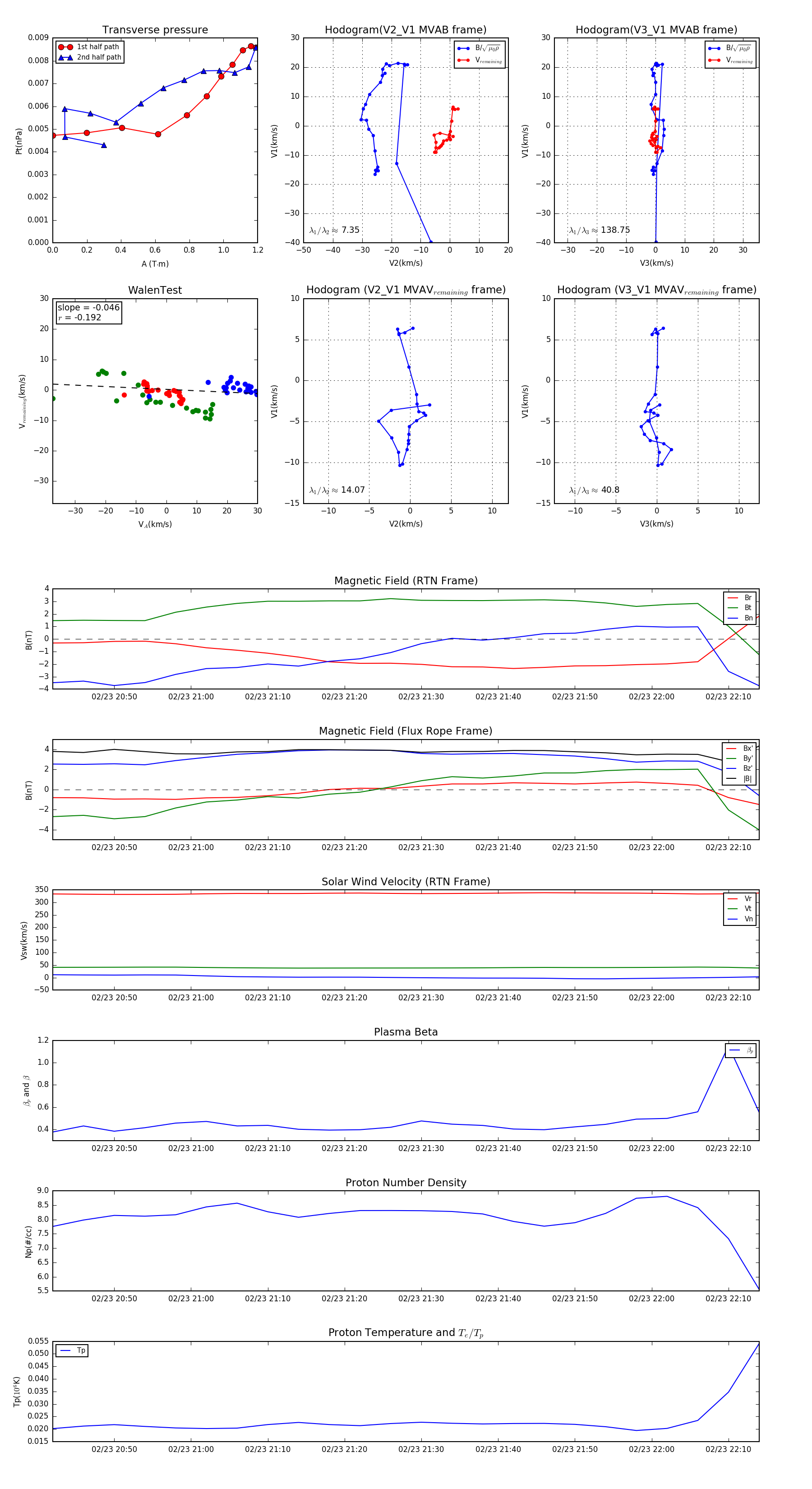Click the "βp and β" y-axis label
The height and width of the screenshot is (1489, 812).
pyautogui.click(x=26, y=1091)
